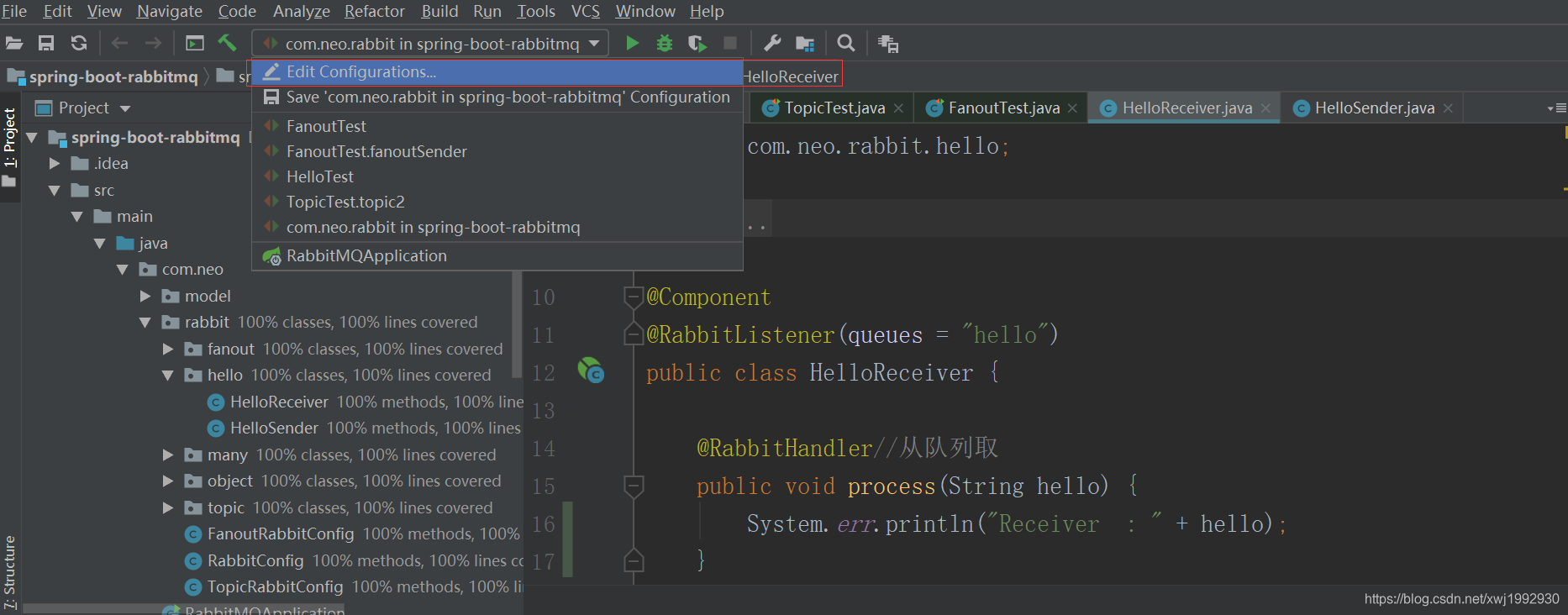Expand the .idea folder
1568x615 pixels.
(x=55, y=163)
